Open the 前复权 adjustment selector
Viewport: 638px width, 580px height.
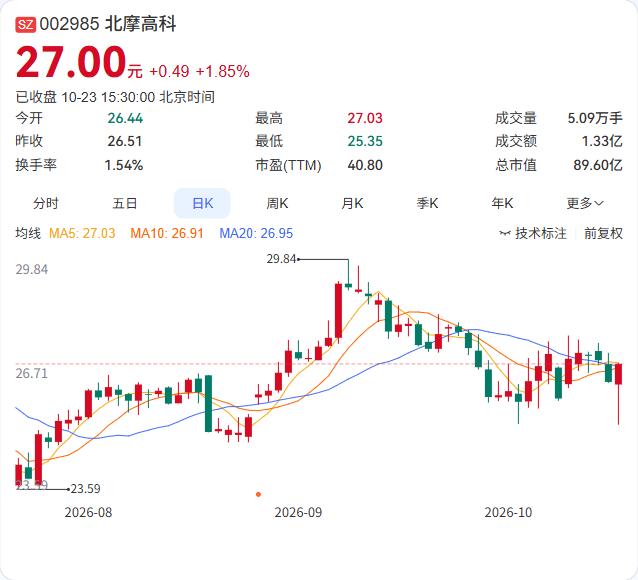click(603, 233)
